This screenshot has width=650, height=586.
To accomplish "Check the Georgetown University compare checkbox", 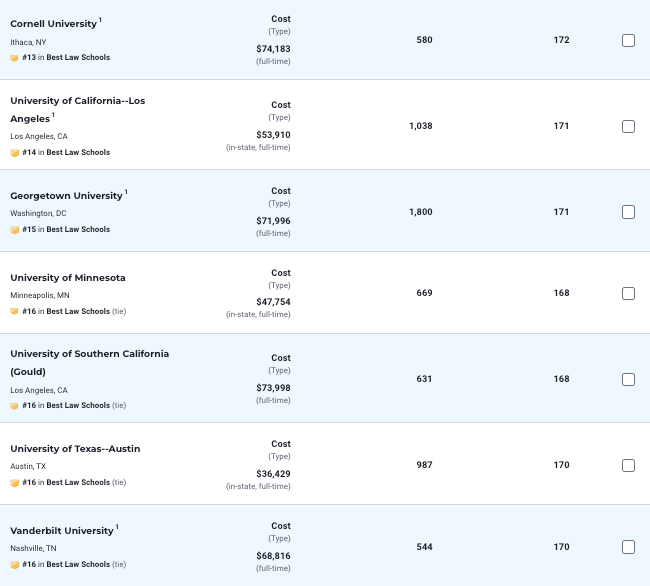I will [628, 212].
